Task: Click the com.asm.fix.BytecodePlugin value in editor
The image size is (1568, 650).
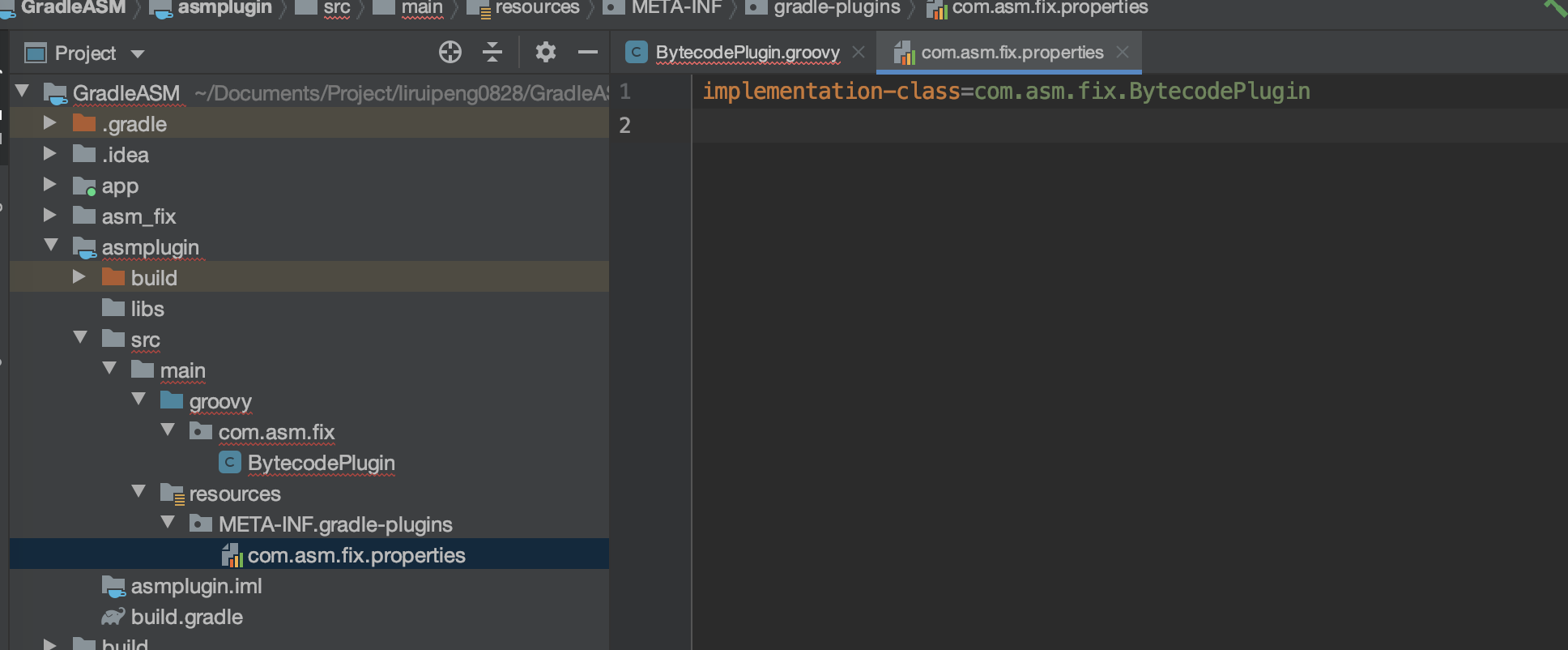Action: [1142, 91]
